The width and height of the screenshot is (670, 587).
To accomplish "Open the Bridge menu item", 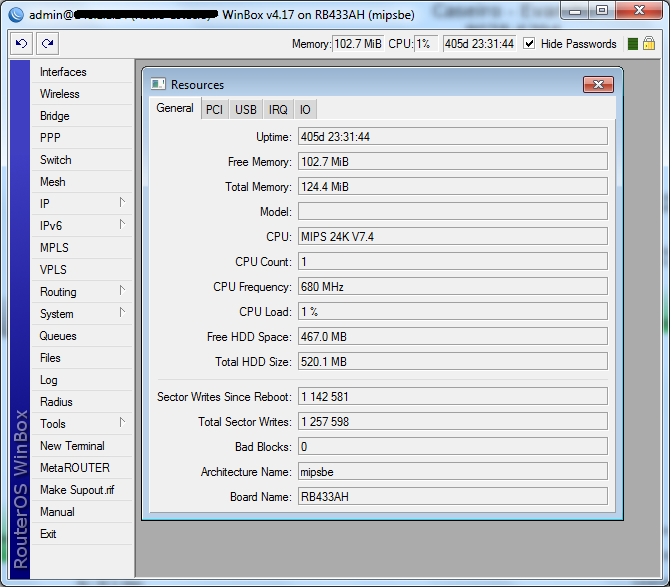I will [x=82, y=116].
